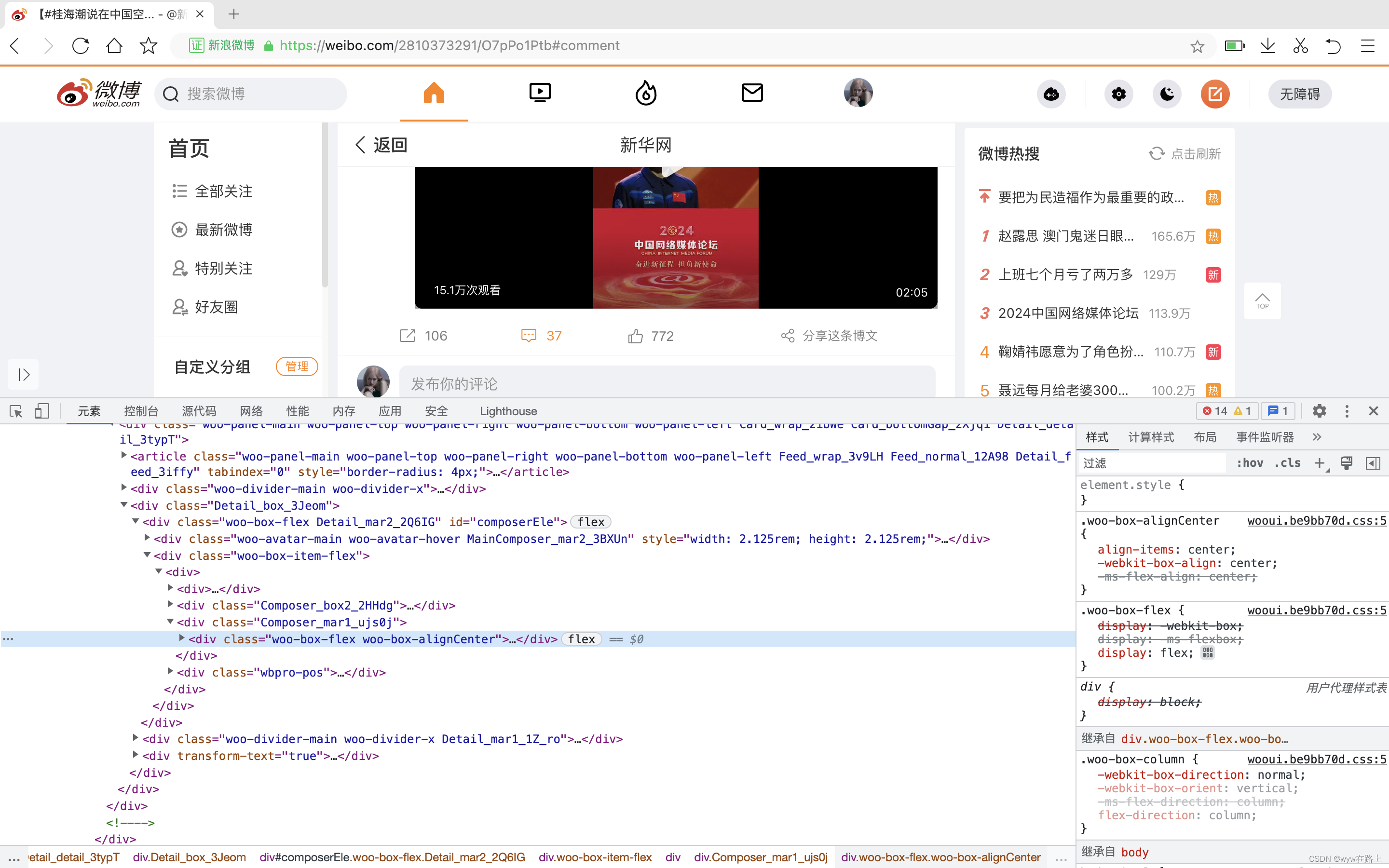Switch to the 网络 DevTools tab
This screenshot has height=868, width=1389.
pyautogui.click(x=251, y=411)
